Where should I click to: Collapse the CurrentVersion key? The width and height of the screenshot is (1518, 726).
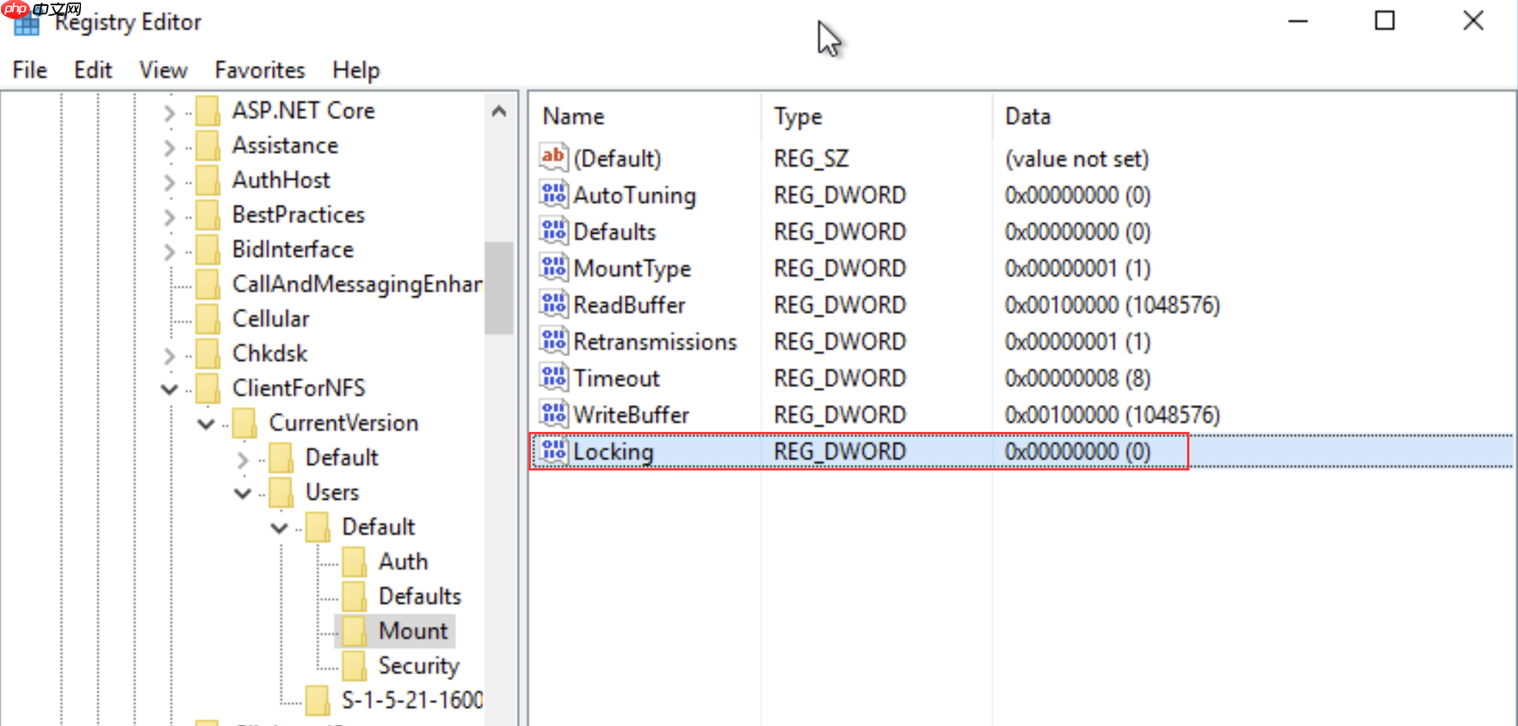click(x=206, y=424)
